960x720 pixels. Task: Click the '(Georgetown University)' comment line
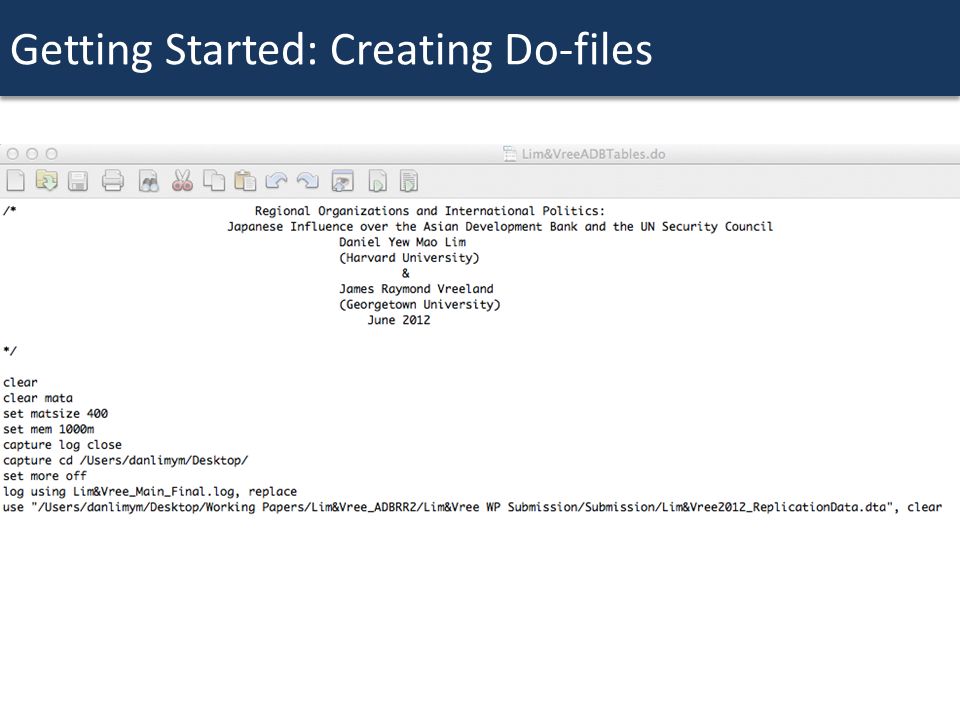coord(419,304)
